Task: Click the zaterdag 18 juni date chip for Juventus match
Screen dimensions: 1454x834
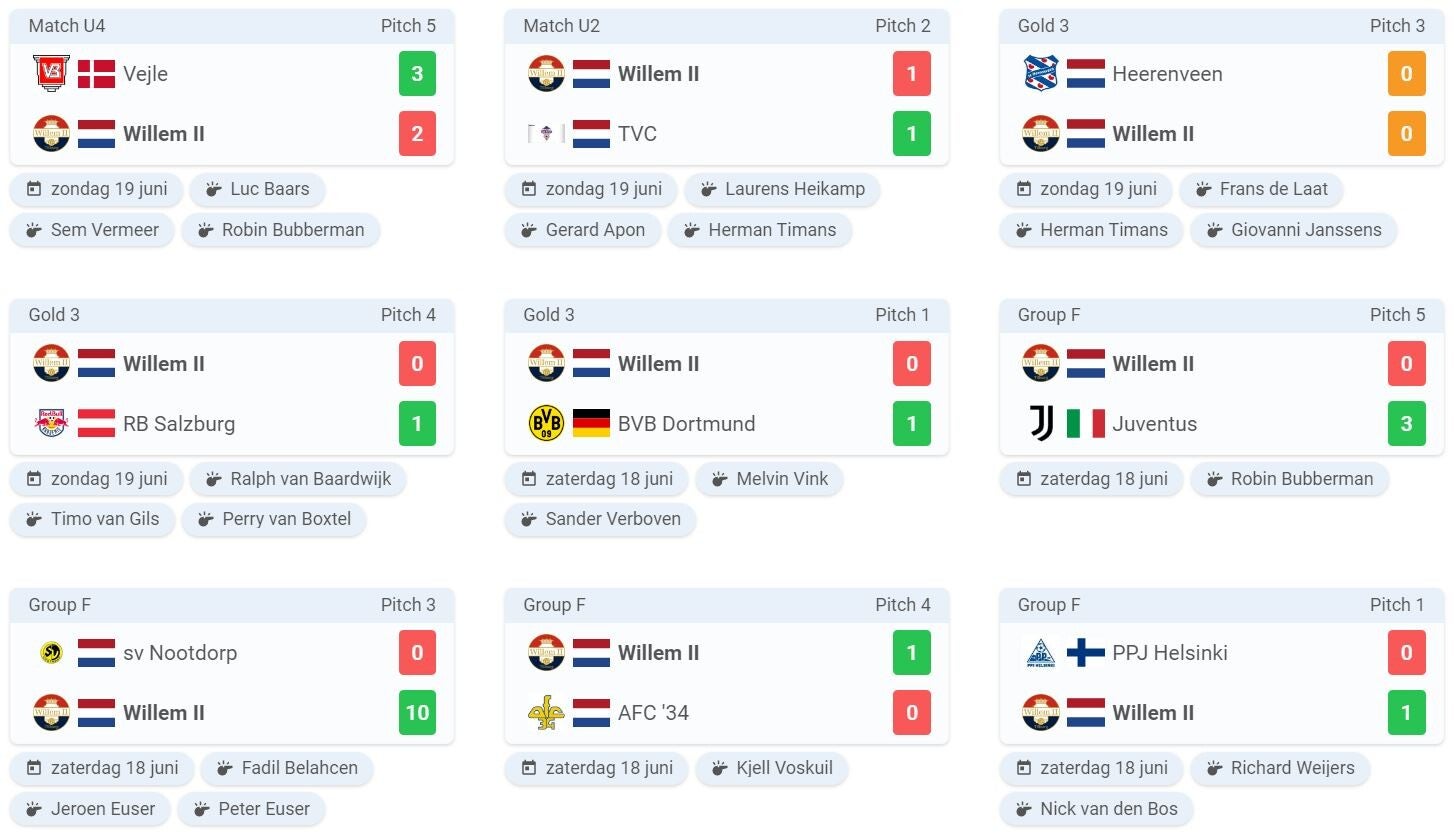Action: (x=1091, y=479)
